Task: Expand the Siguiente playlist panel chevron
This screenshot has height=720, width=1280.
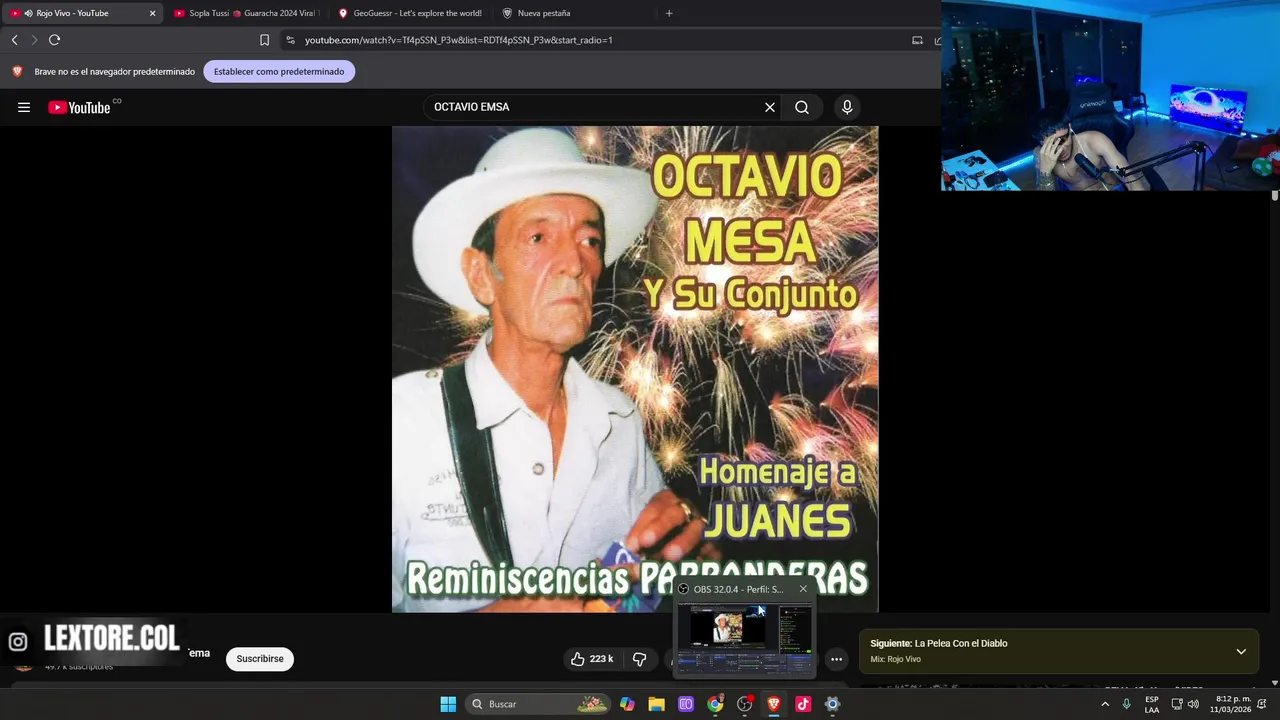Action: pyautogui.click(x=1241, y=651)
